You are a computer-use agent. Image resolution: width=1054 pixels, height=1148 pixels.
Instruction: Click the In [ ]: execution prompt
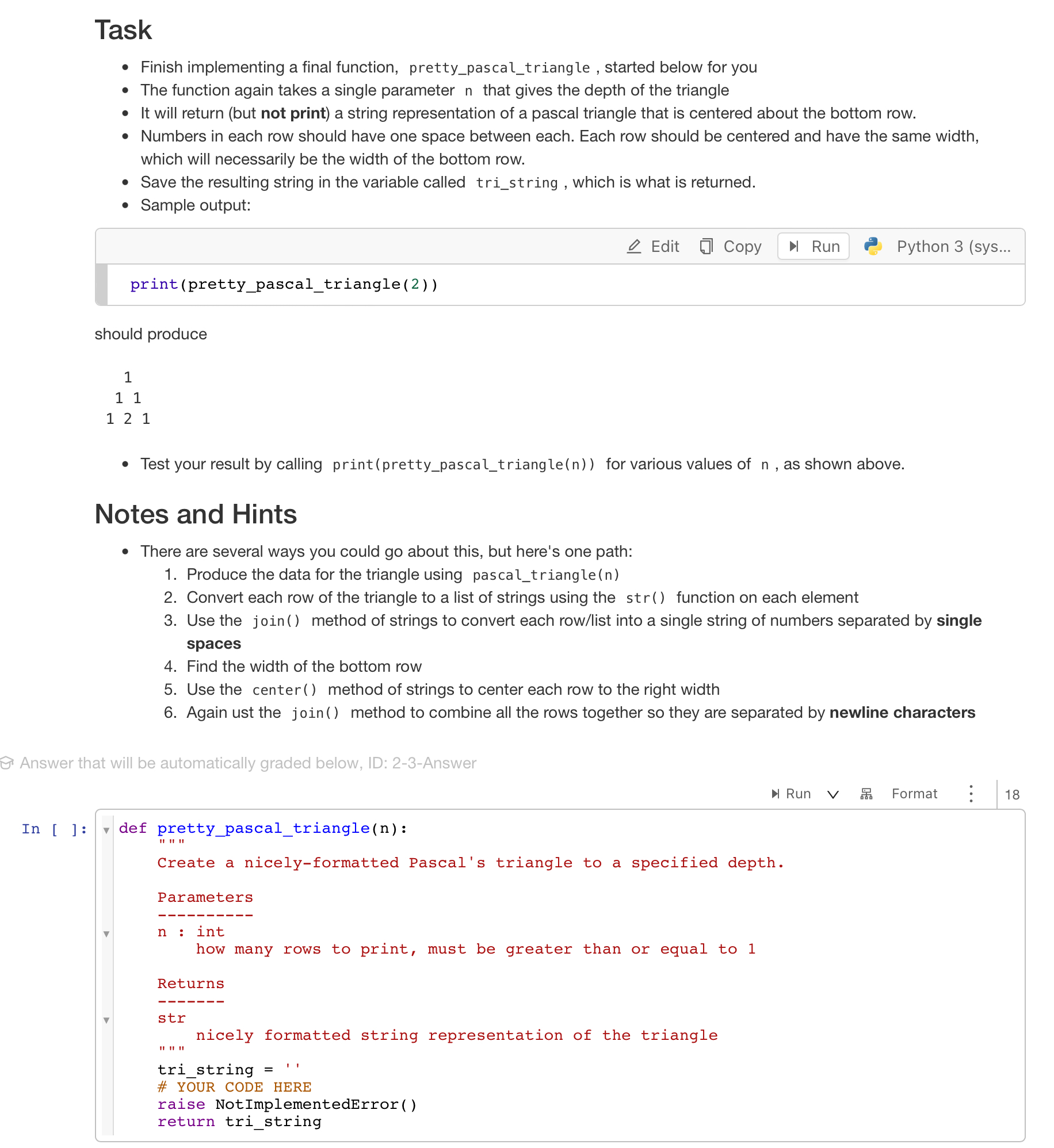(x=54, y=828)
